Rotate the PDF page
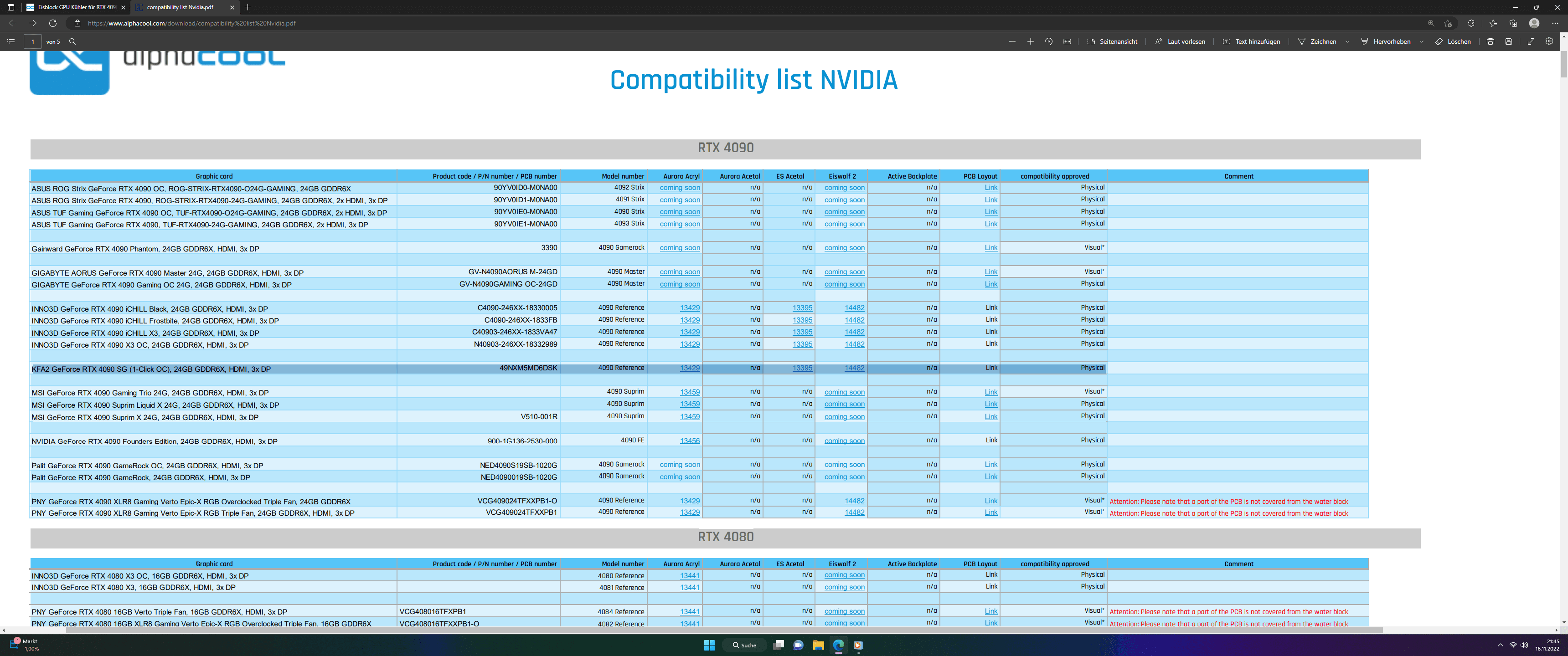1568x656 pixels. coord(1048,41)
